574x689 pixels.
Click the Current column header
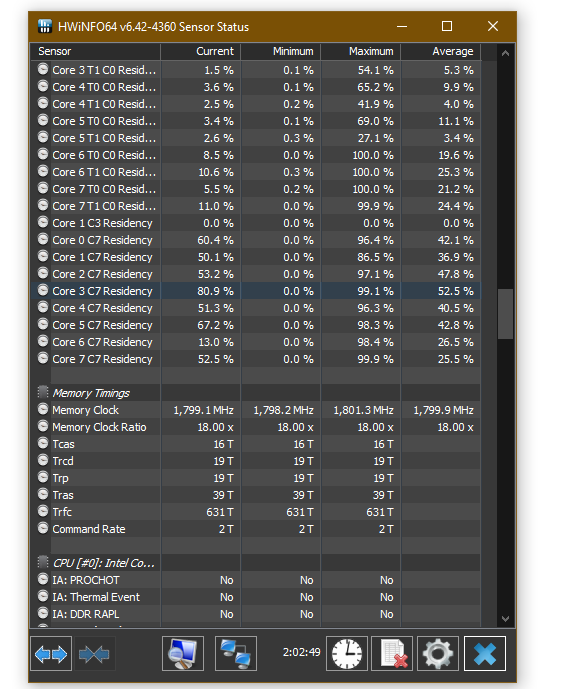pyautogui.click(x=200, y=51)
